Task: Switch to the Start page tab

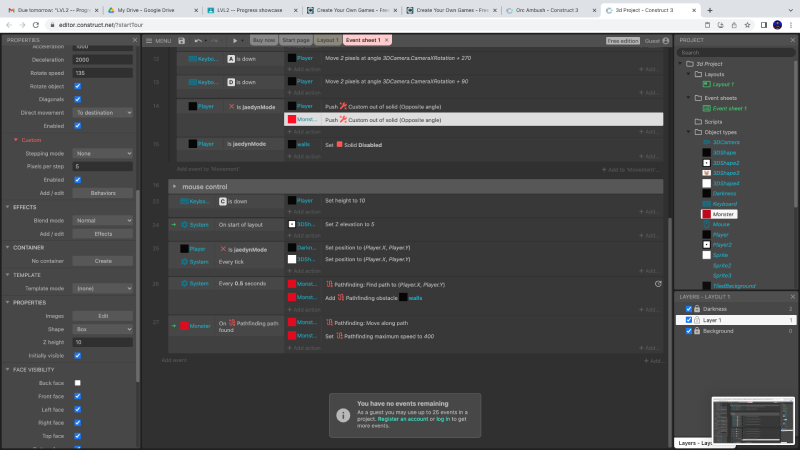Action: 295,40
